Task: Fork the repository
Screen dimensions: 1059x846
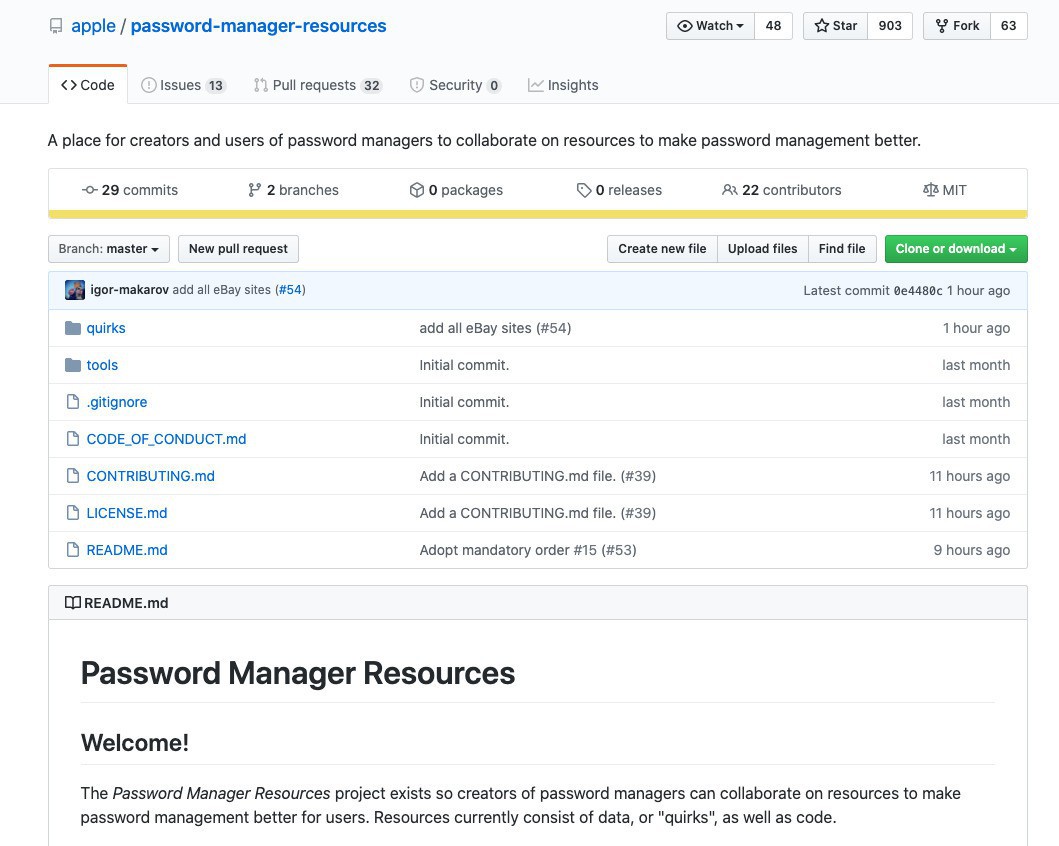Action: 956,26
